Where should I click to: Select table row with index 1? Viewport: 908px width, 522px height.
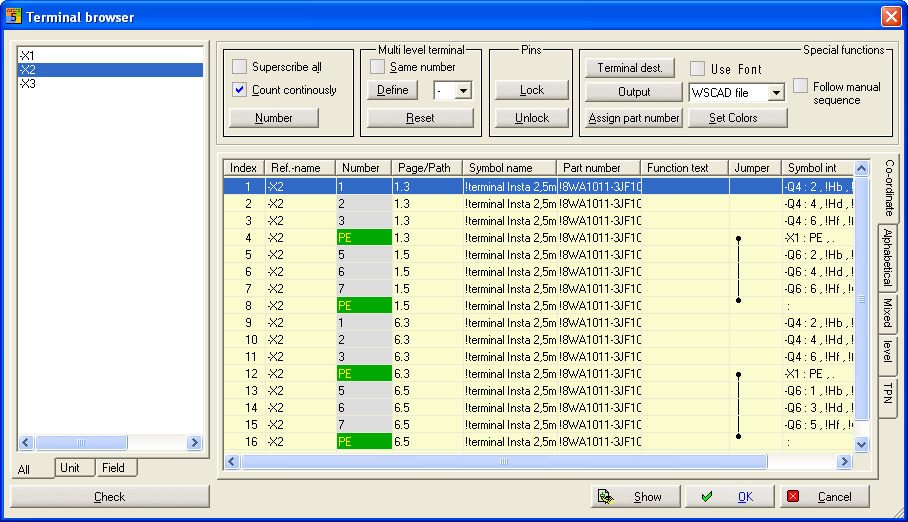click(x=539, y=187)
